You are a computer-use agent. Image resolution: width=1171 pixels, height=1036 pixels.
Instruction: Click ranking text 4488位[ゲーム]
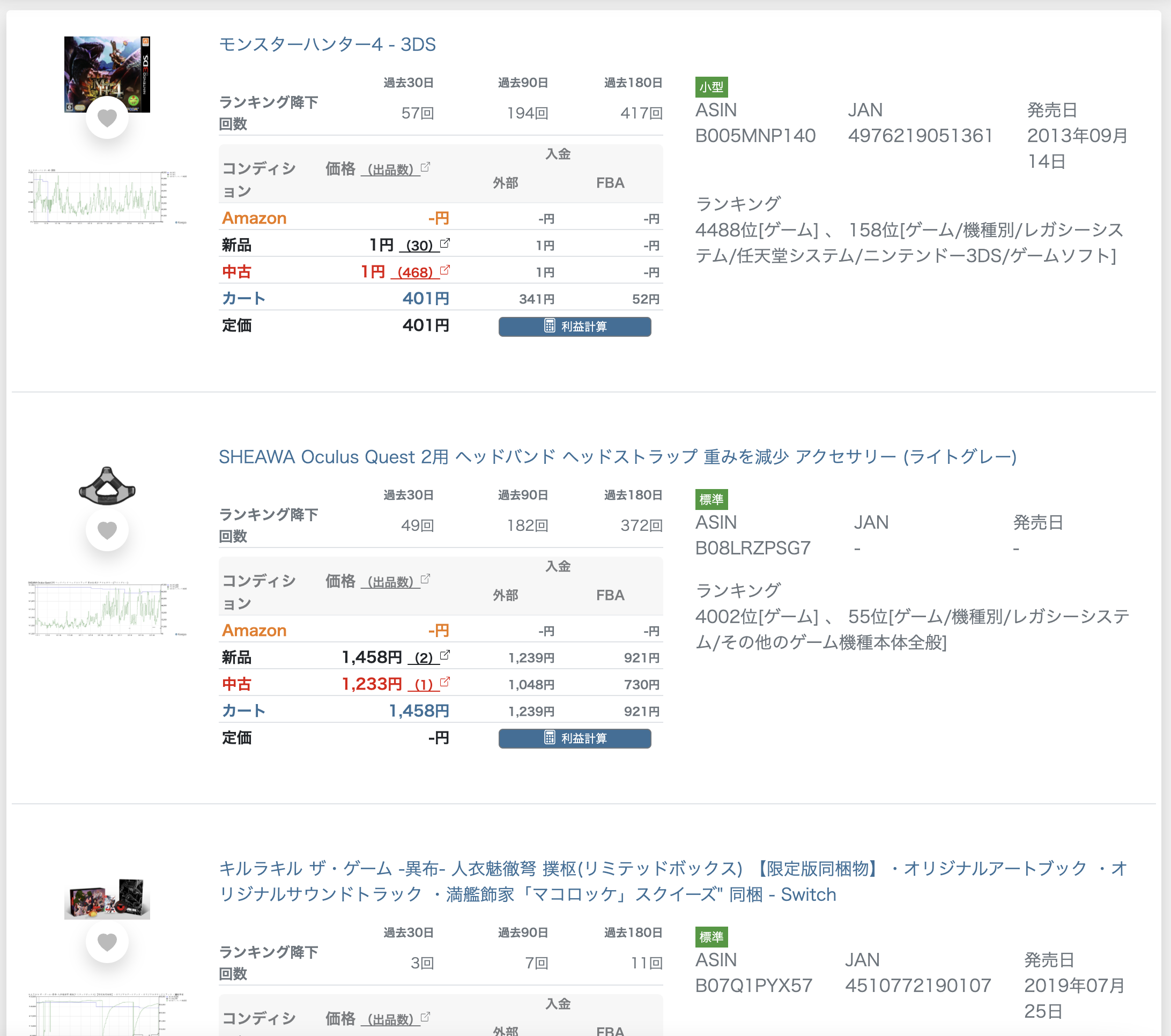(756, 231)
